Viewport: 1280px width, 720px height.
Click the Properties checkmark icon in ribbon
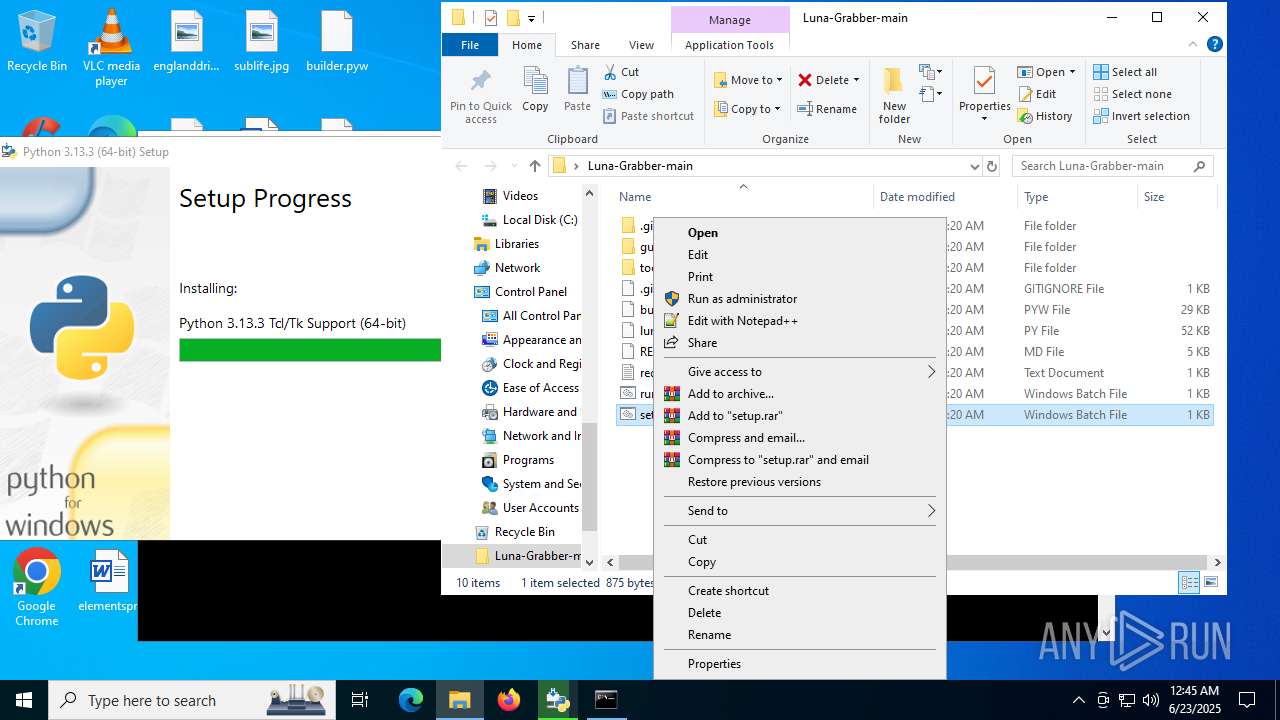(985, 82)
